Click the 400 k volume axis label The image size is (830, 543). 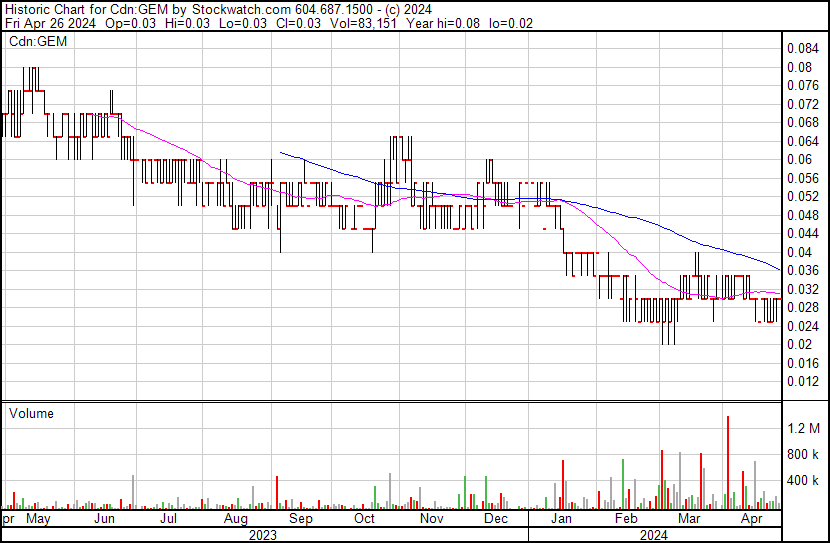pos(802,481)
